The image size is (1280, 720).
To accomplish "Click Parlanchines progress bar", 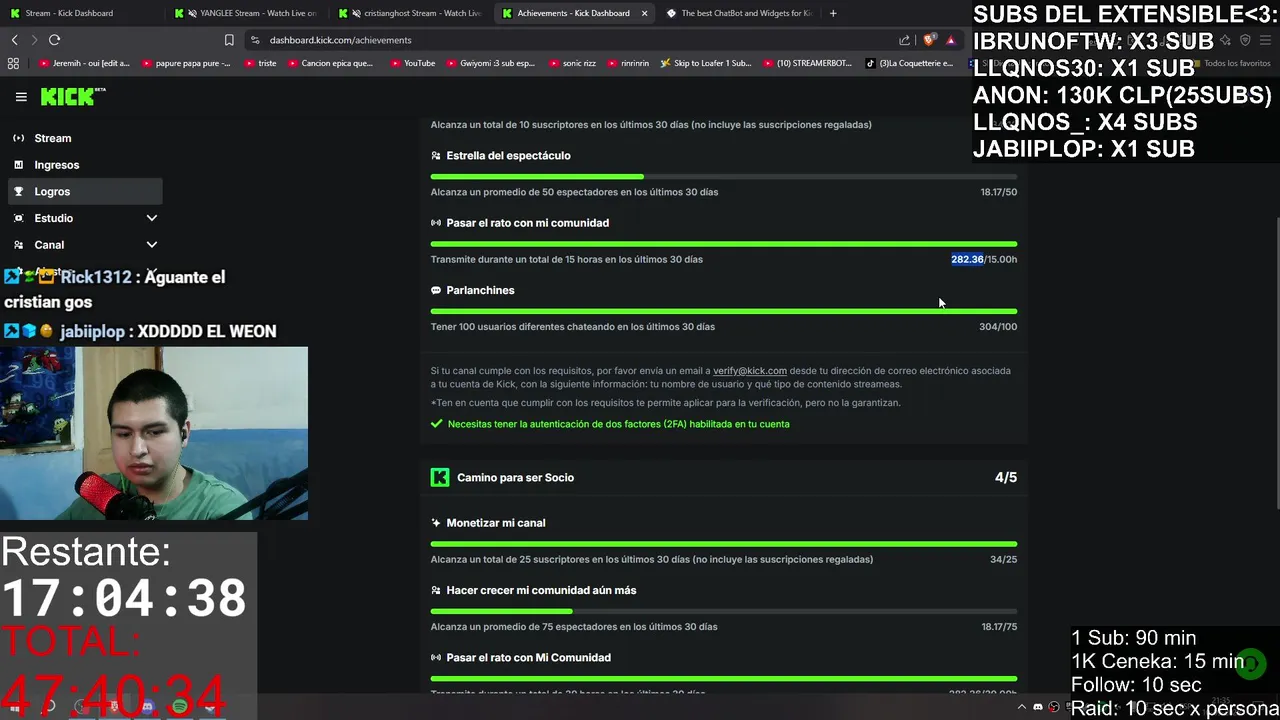I will [x=724, y=311].
